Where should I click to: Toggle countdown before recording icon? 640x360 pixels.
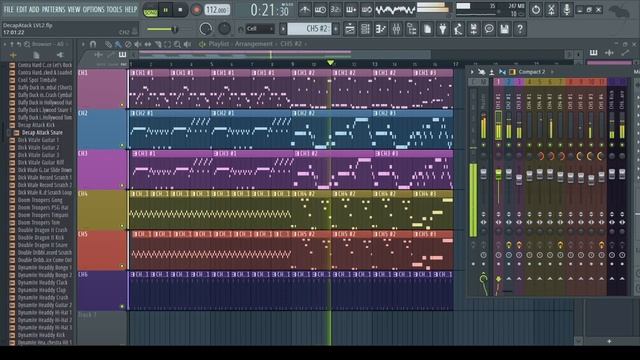(336, 10)
